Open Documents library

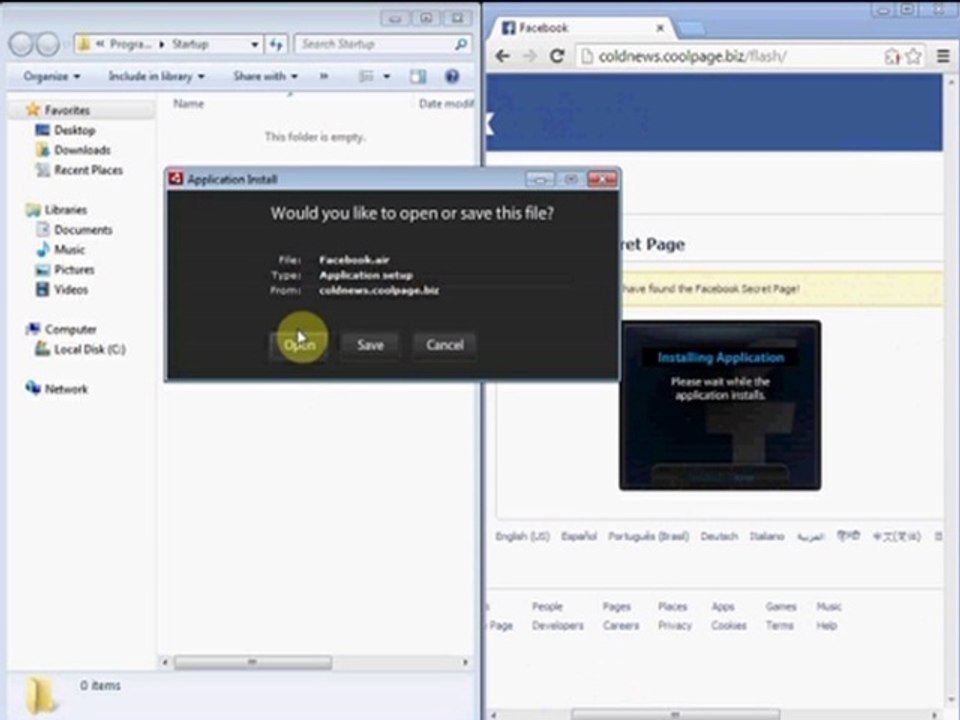coord(83,230)
